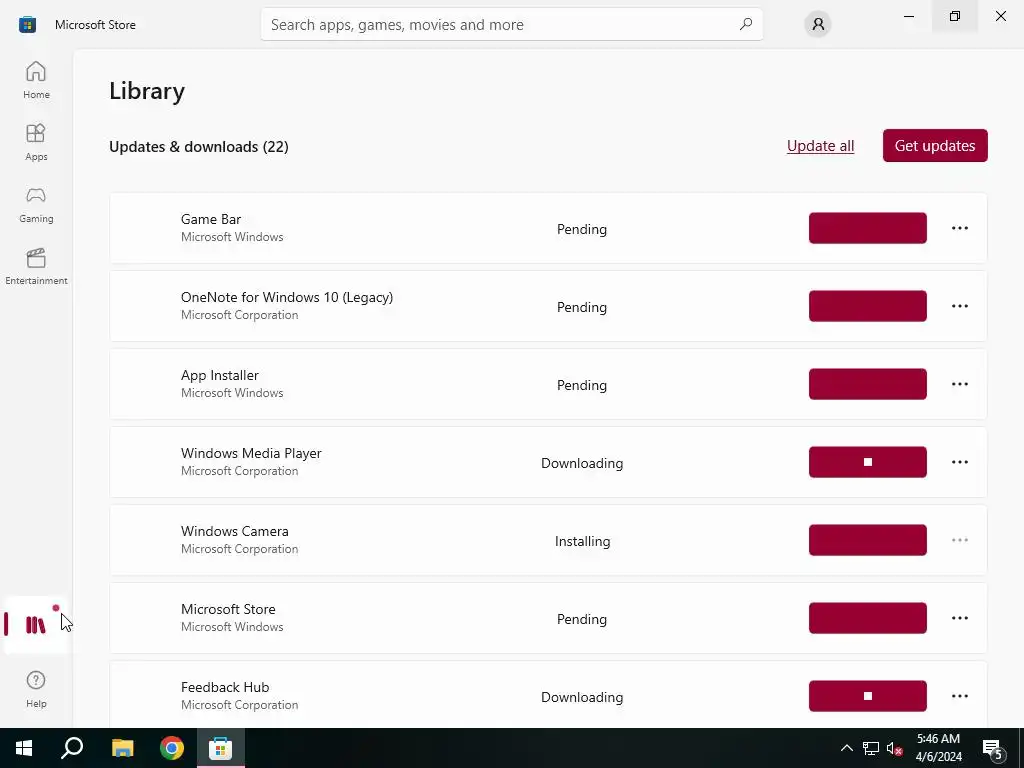Screen dimensions: 1024x768
Task: Open the Home section in sidebar
Action: pos(36,80)
